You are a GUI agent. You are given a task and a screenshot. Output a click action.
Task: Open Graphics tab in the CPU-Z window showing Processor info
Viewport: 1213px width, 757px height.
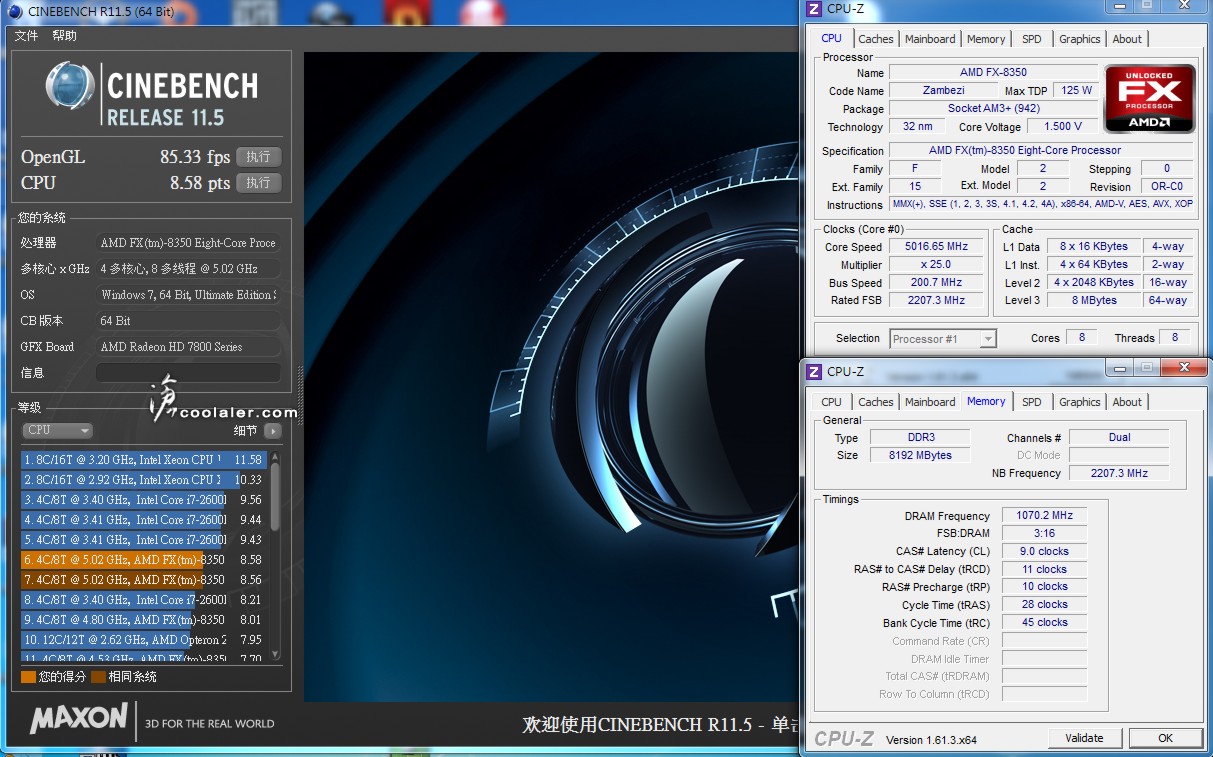(1080, 39)
